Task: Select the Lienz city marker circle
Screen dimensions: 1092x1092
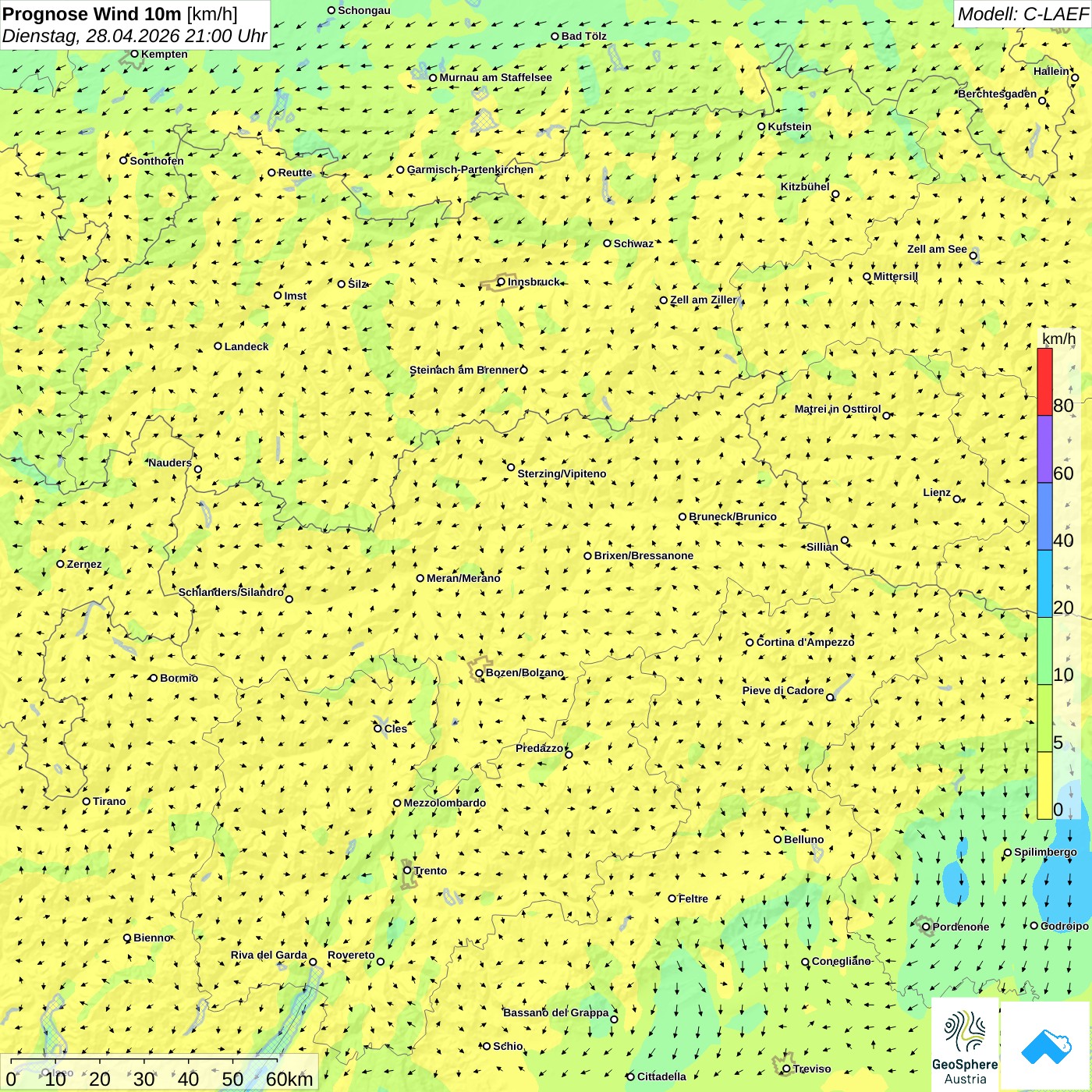Action: [x=957, y=499]
